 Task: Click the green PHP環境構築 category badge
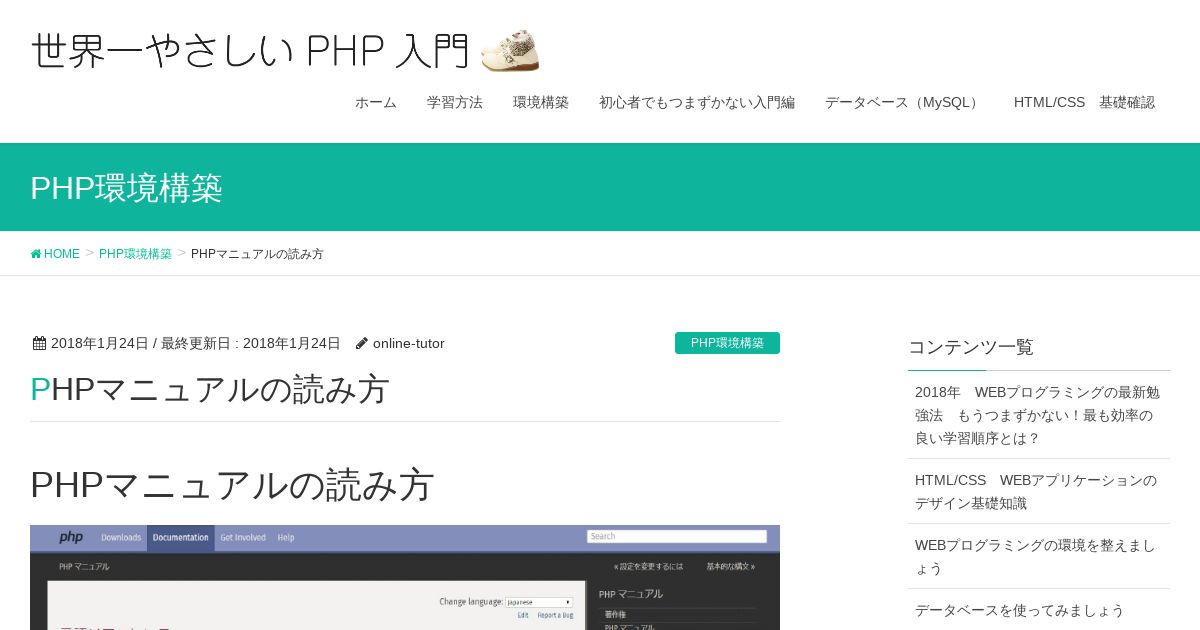pyautogui.click(x=727, y=343)
